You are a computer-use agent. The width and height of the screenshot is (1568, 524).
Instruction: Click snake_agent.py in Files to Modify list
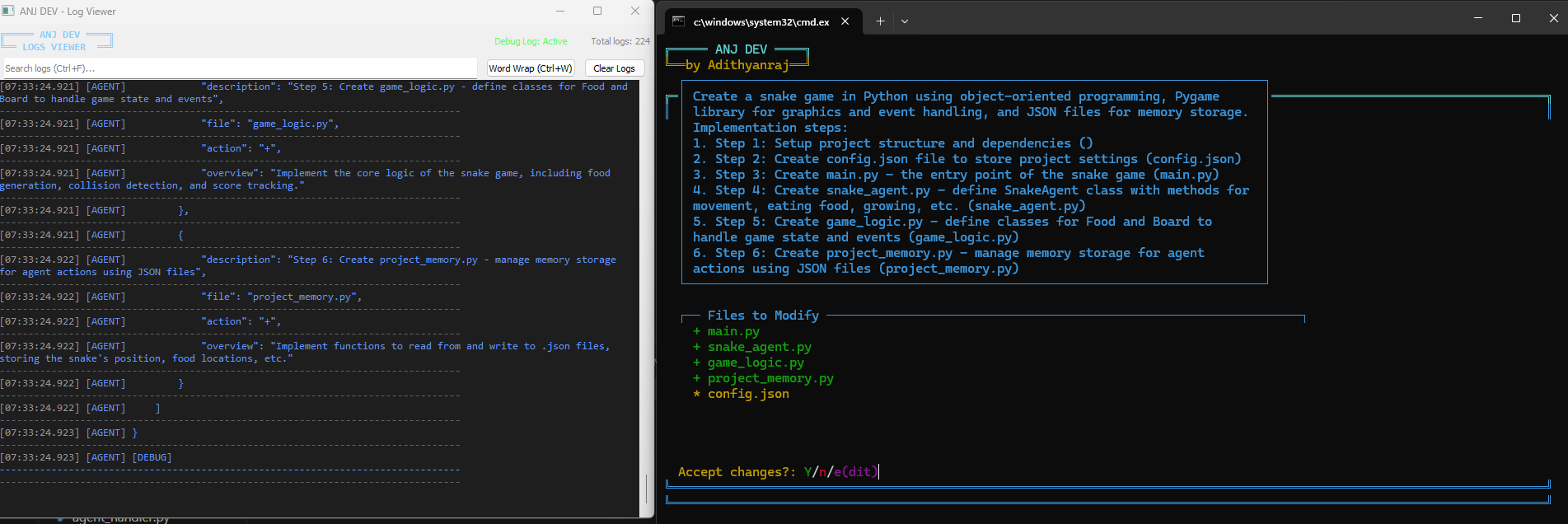[x=760, y=347]
